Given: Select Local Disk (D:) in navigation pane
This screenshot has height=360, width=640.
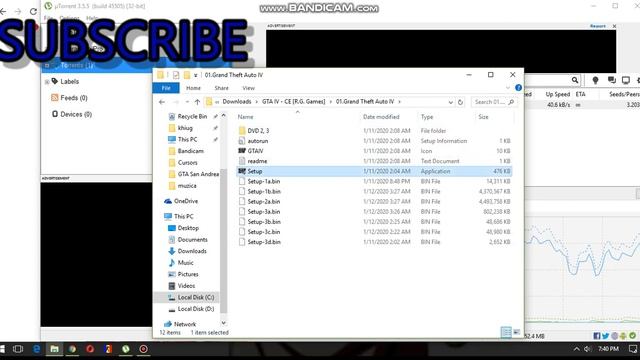Looking at the screenshot, I should coord(196,309).
